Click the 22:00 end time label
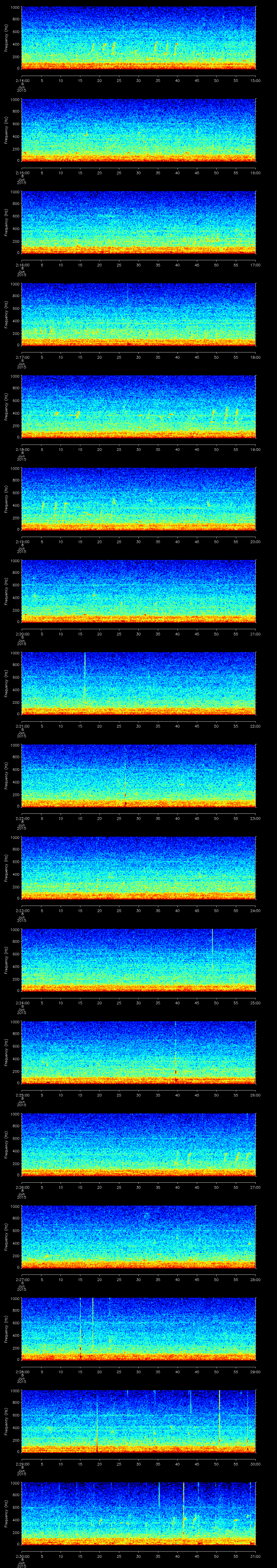The image size is (277, 1568). point(256,726)
